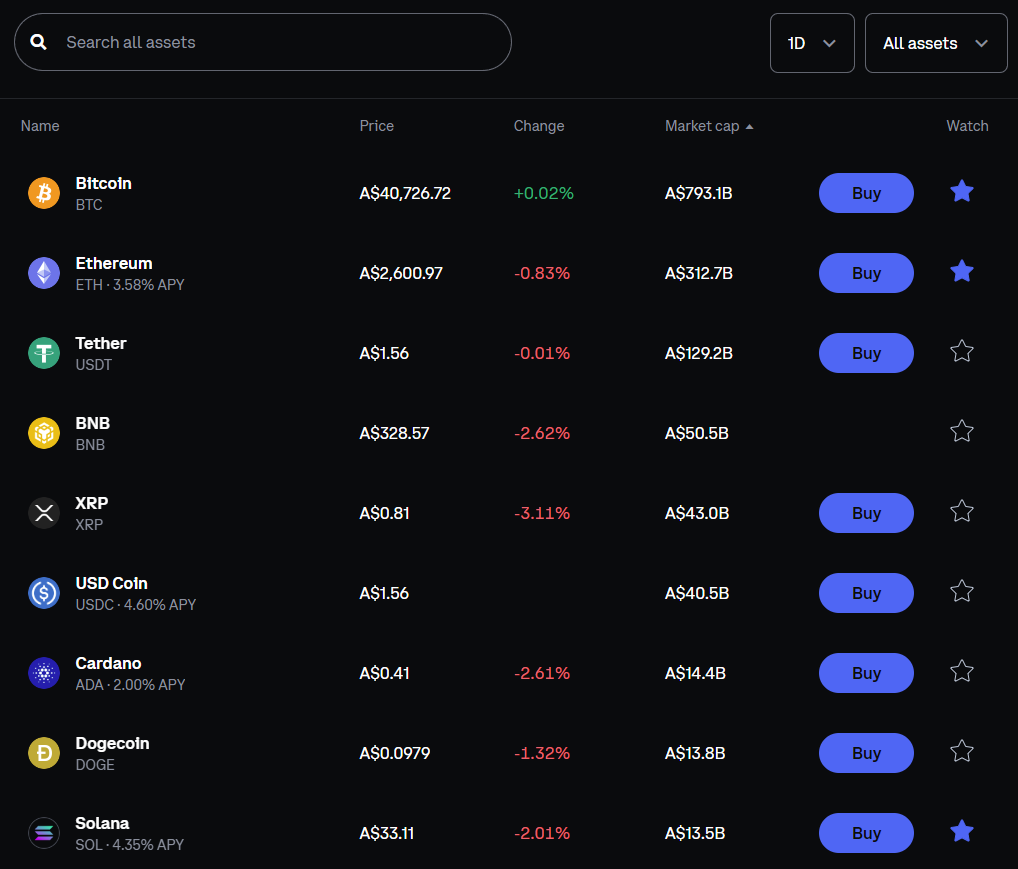
Task: Click BNB price A$328.57
Action: [395, 433]
